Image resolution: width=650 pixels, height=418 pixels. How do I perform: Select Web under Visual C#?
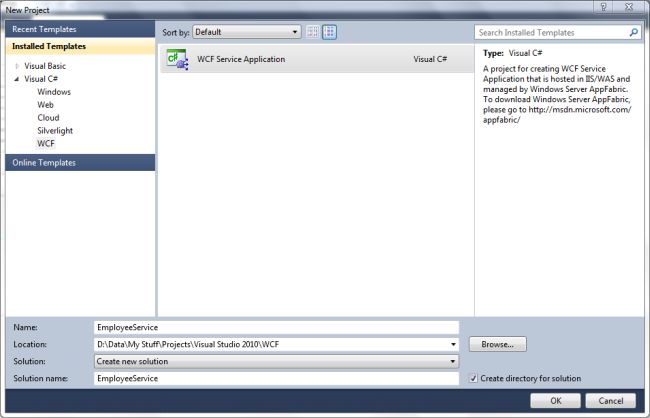pos(45,104)
